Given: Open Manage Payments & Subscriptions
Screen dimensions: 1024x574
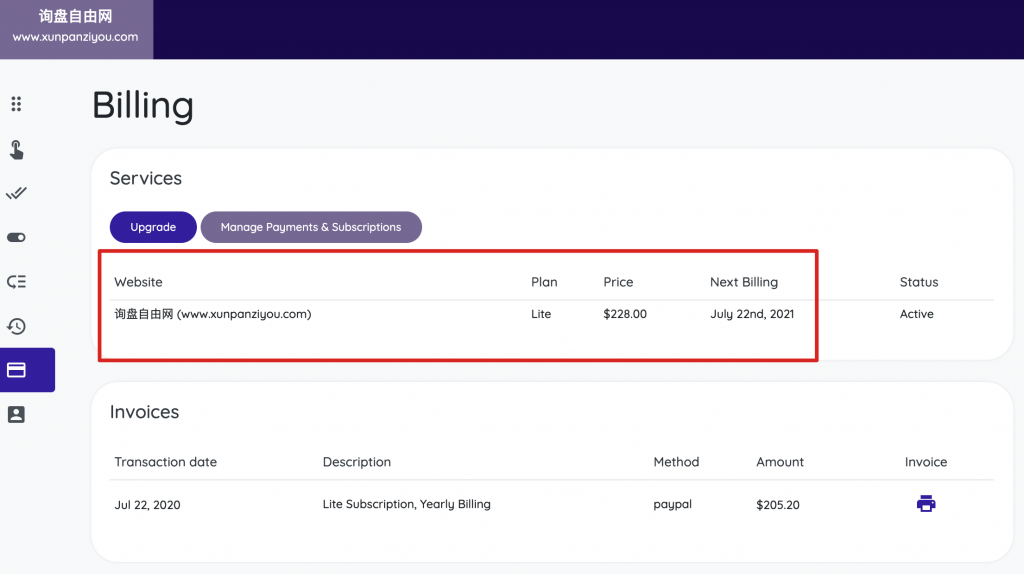Looking at the screenshot, I should click(x=311, y=227).
